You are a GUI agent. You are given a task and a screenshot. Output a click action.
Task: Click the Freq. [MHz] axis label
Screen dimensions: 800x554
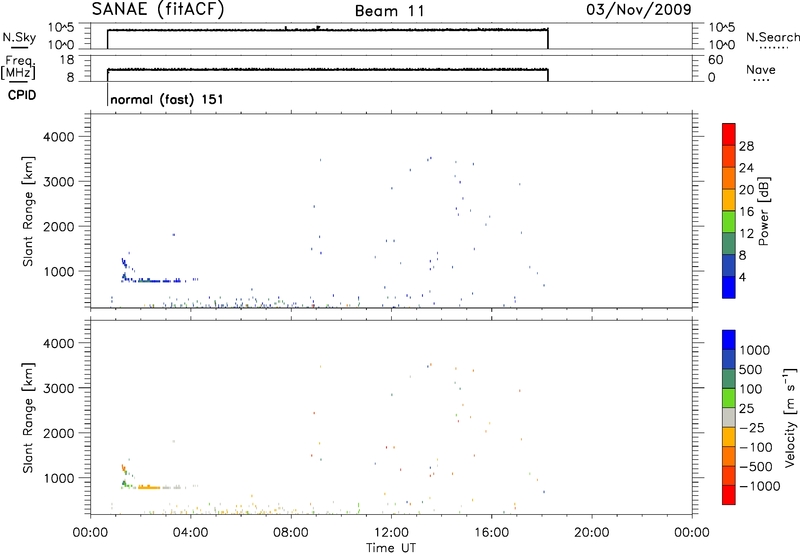pos(20,67)
